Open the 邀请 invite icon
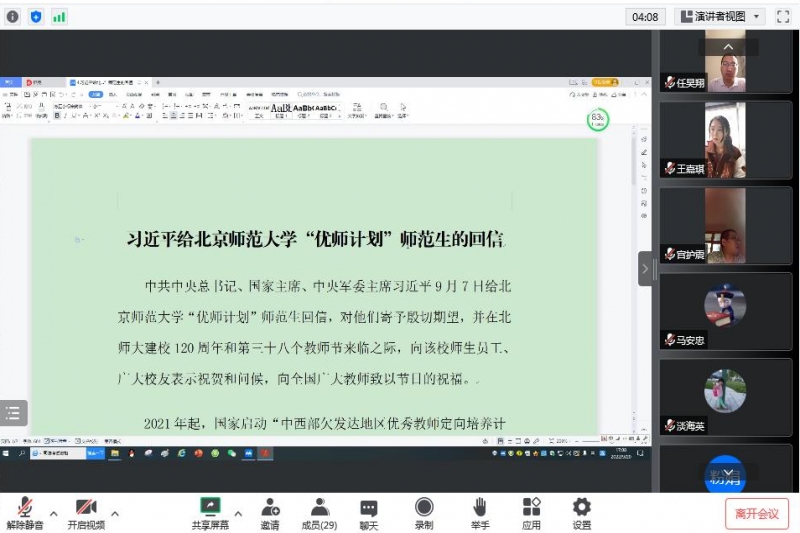 click(x=270, y=513)
